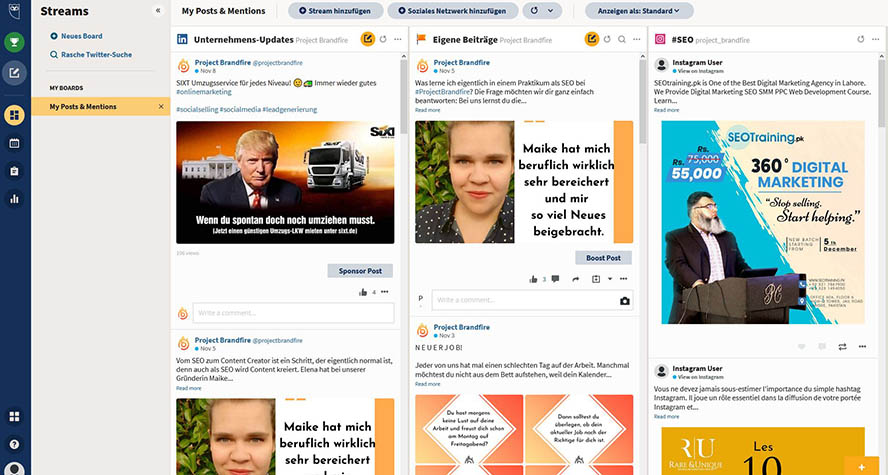Click the Stream hinzufügen button
The height and width of the screenshot is (475, 888).
[x=335, y=11]
